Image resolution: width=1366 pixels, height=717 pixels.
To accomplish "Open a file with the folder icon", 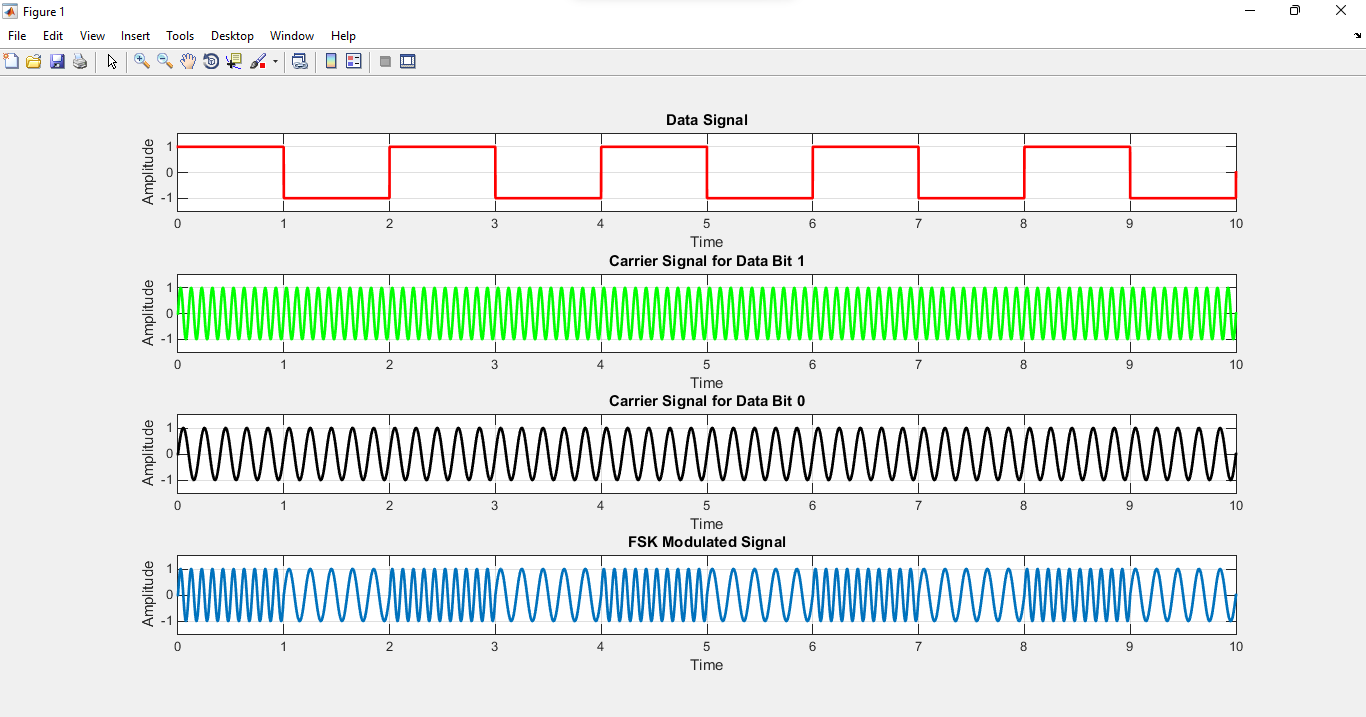I will [x=34, y=61].
